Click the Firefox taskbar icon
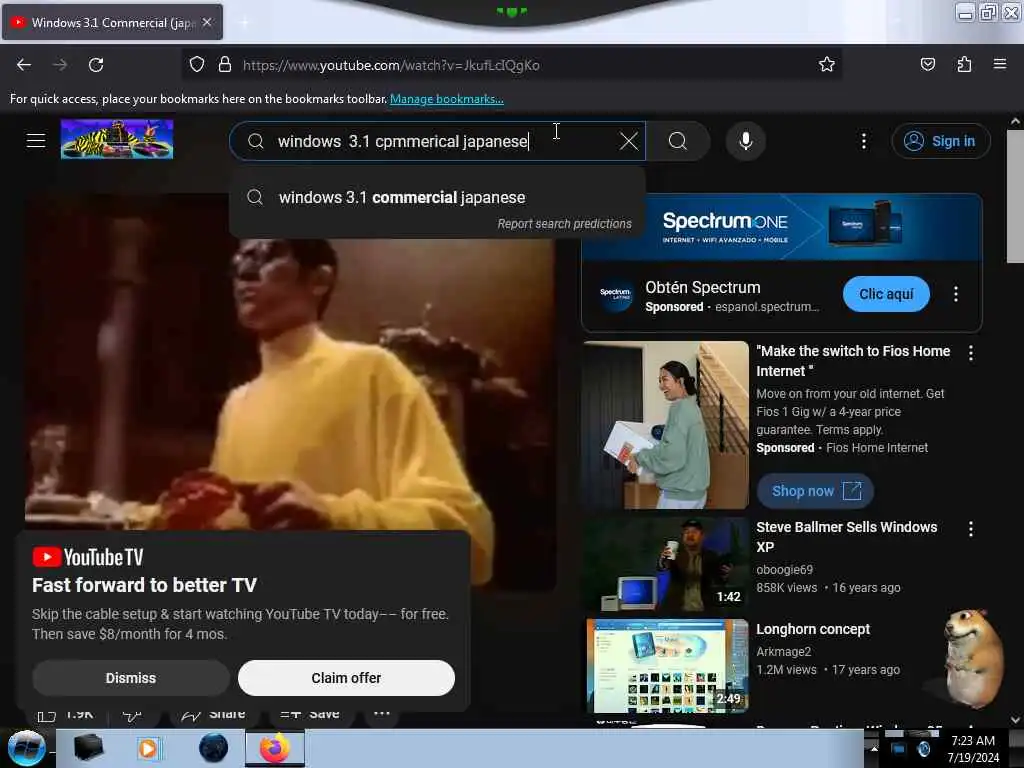 pos(275,748)
